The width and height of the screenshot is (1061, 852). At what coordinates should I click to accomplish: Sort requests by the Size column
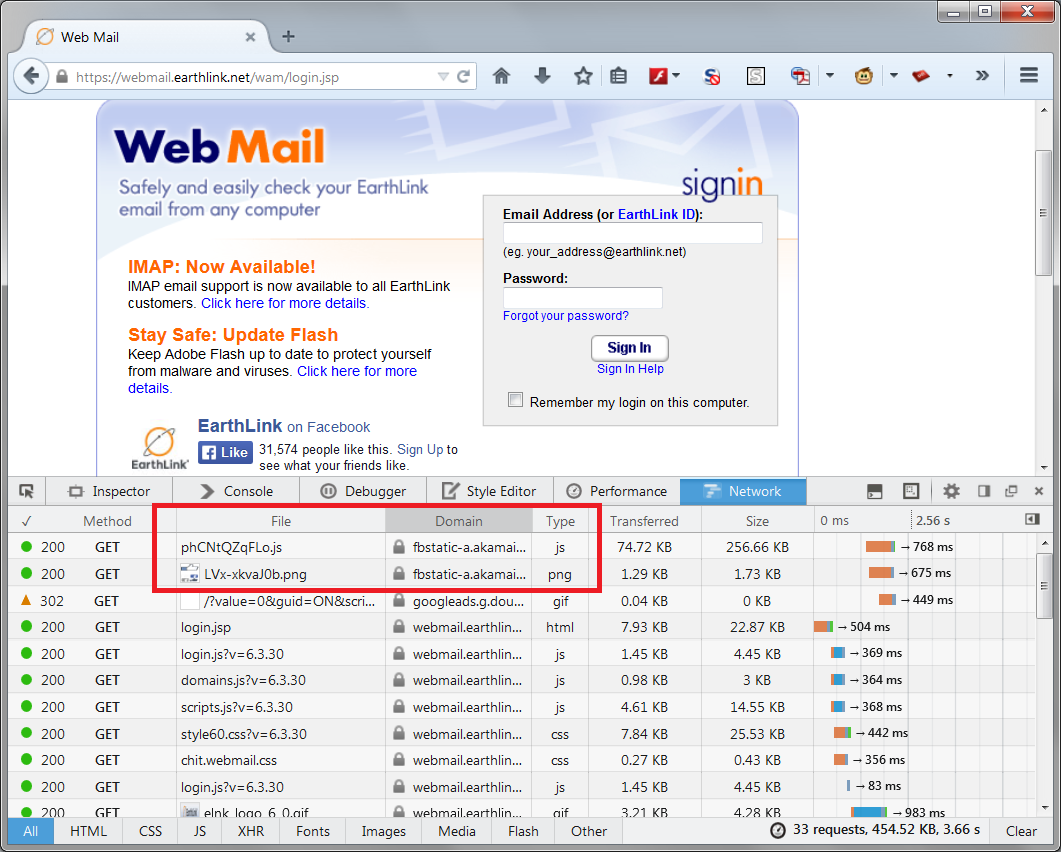[757, 520]
